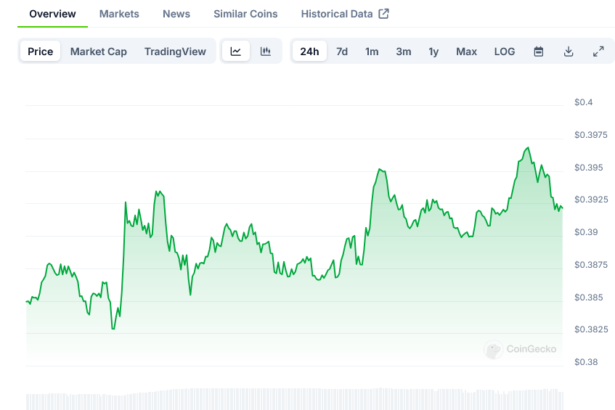Switch to line chart view icon

(x=235, y=51)
